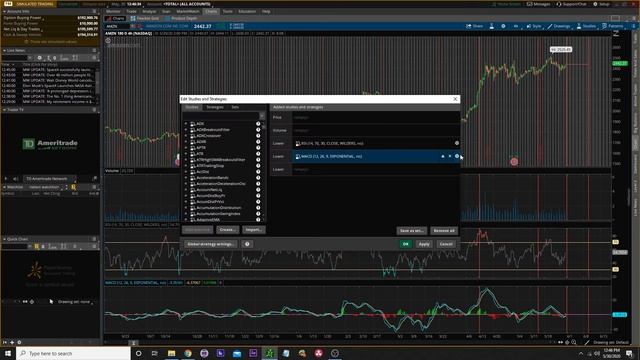Screen dimensions: 640x360
Task: Open the MarketWatch main tab
Action: pos(188,11)
